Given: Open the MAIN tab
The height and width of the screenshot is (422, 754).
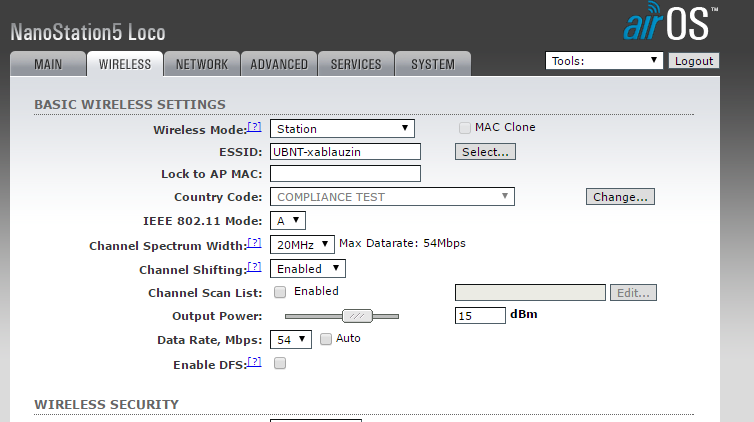Looking at the screenshot, I should [x=48, y=64].
